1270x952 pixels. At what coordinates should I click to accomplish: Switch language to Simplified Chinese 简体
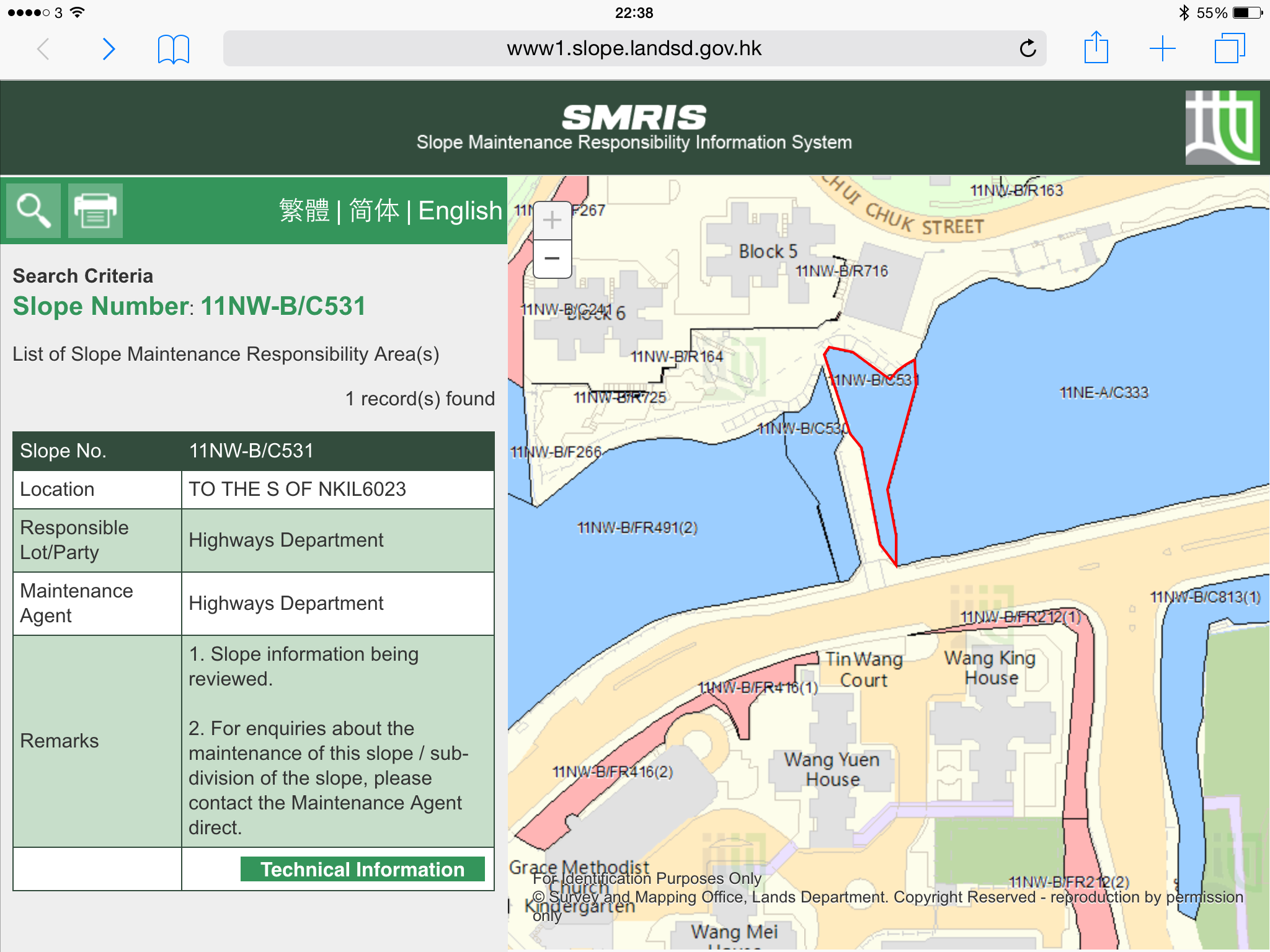[x=374, y=211]
